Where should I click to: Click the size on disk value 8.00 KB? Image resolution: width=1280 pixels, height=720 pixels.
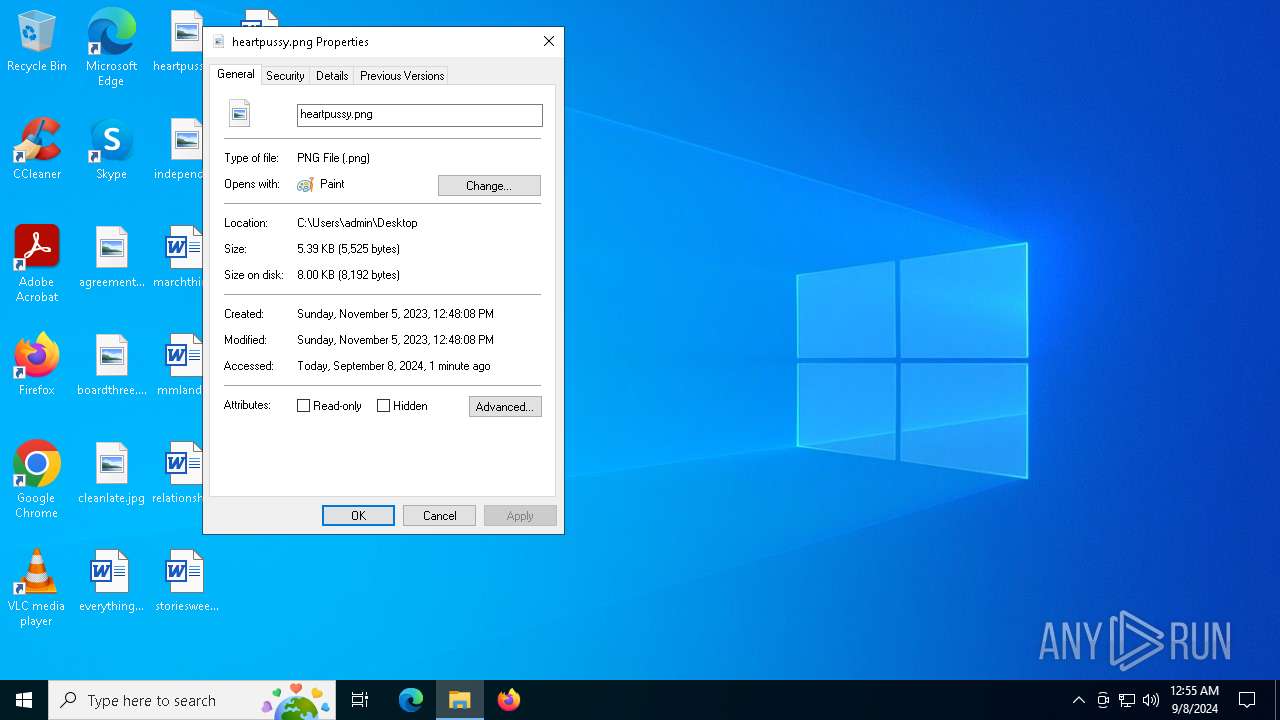pyautogui.click(x=348, y=275)
